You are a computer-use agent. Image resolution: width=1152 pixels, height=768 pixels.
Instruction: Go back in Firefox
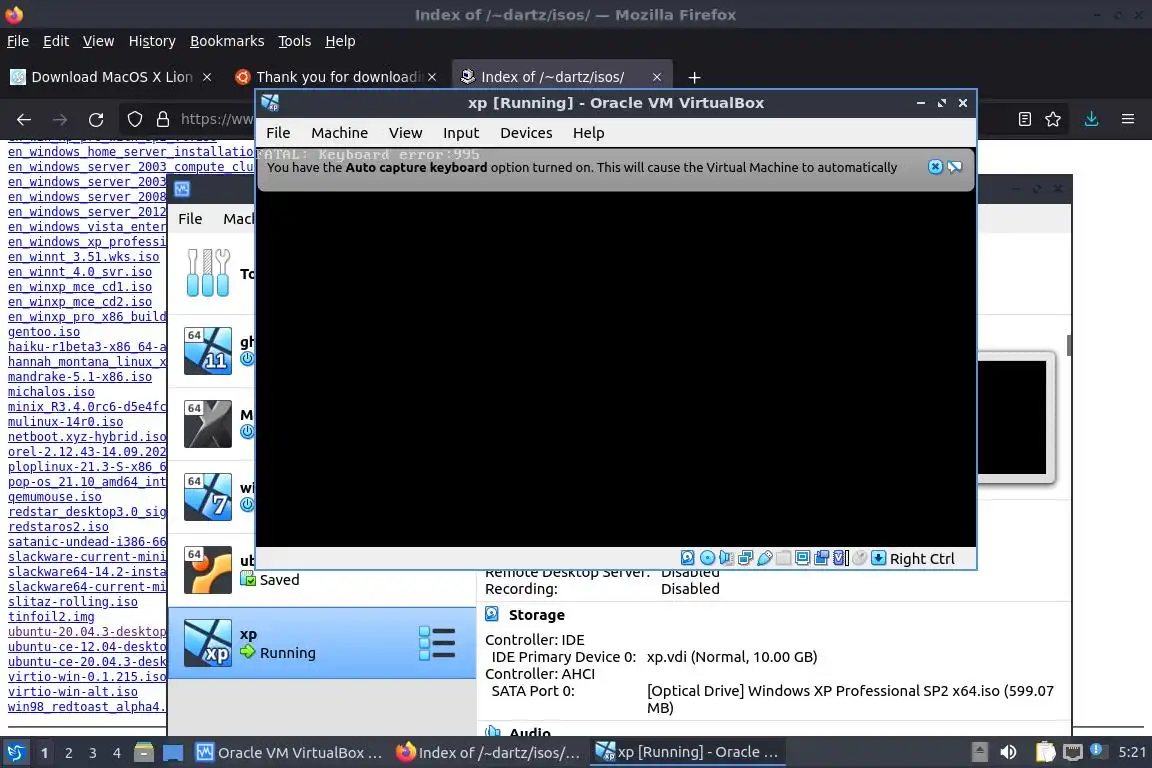[x=24, y=119]
